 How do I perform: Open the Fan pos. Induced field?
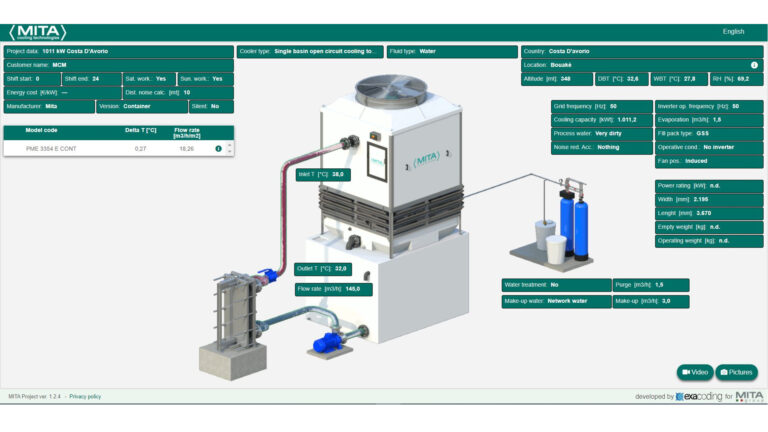pyautogui.click(x=709, y=161)
